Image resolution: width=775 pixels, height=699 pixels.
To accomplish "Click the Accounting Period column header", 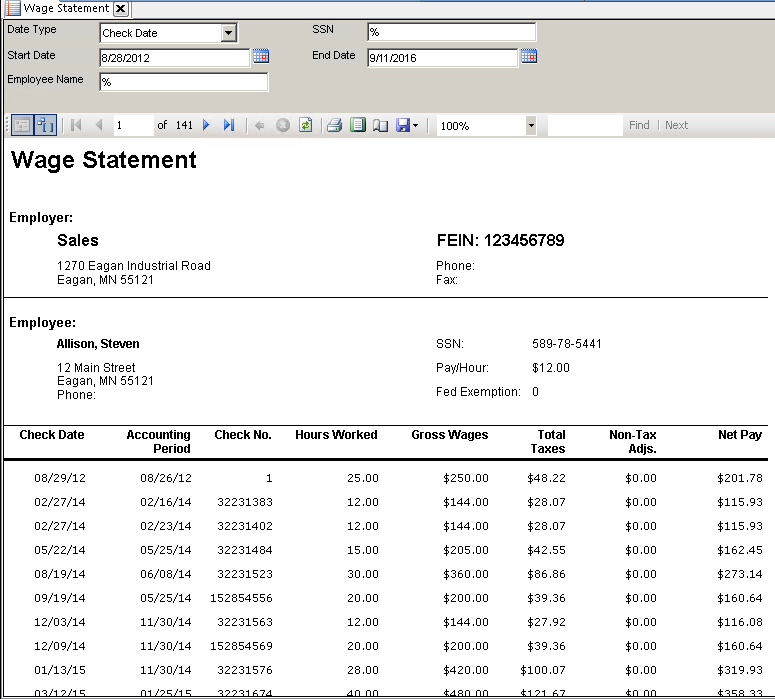I will pos(158,441).
